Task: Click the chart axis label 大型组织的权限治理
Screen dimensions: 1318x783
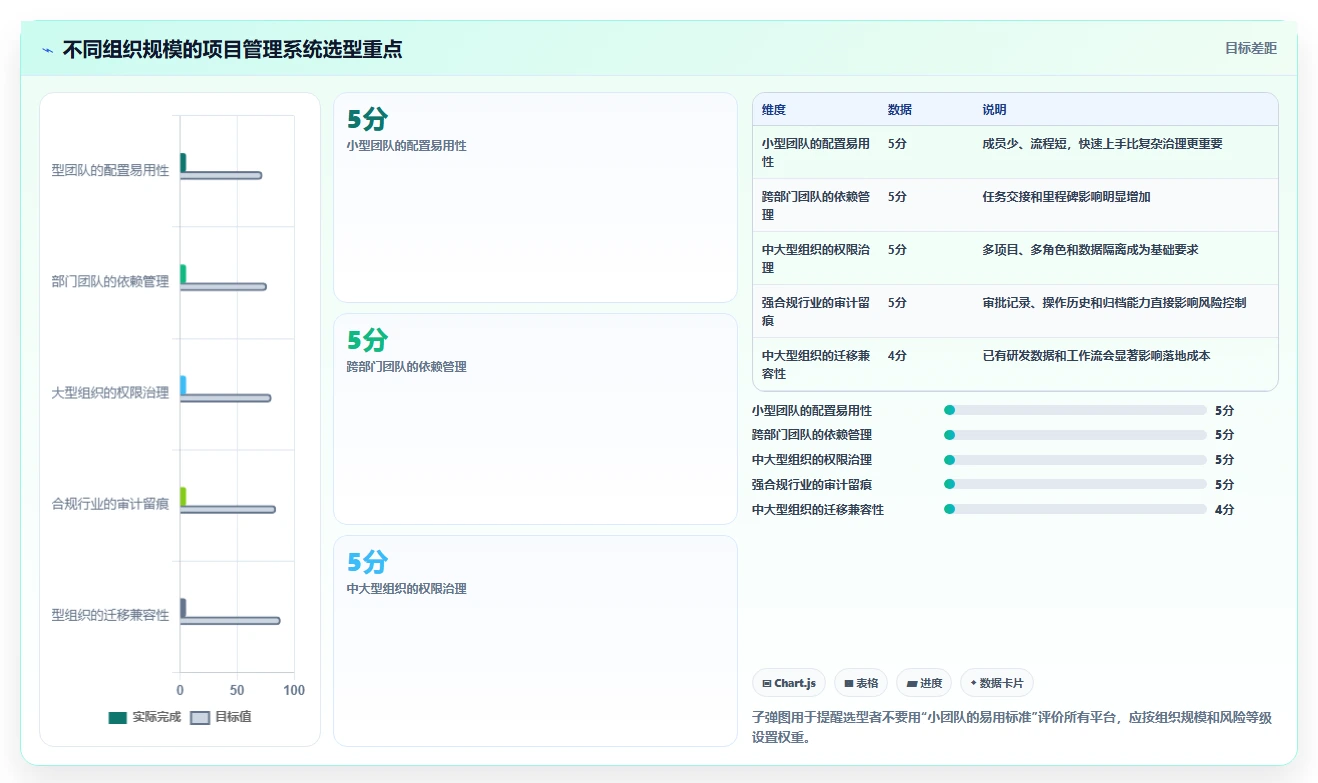Action: point(110,393)
